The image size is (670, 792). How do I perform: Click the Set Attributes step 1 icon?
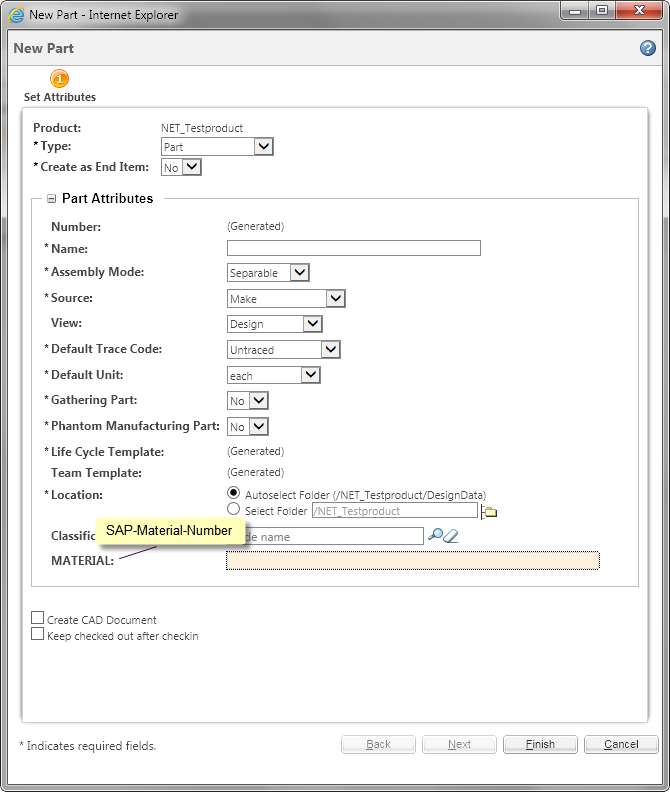(x=59, y=78)
